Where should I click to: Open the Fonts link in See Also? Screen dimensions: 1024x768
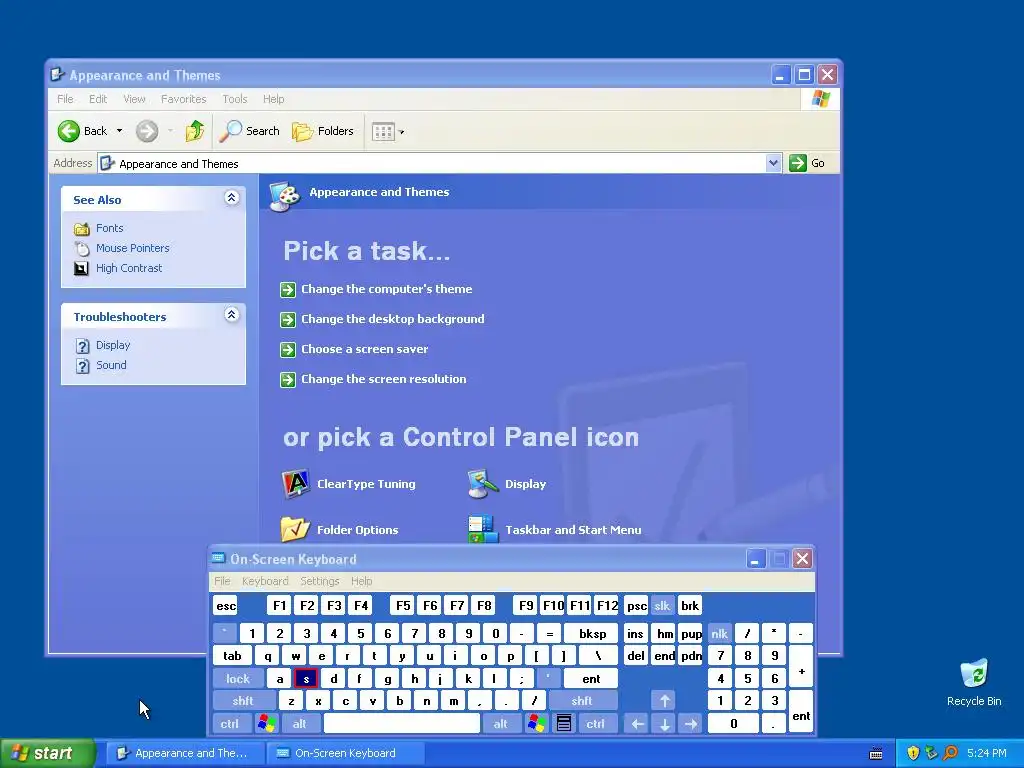pyautogui.click(x=109, y=228)
